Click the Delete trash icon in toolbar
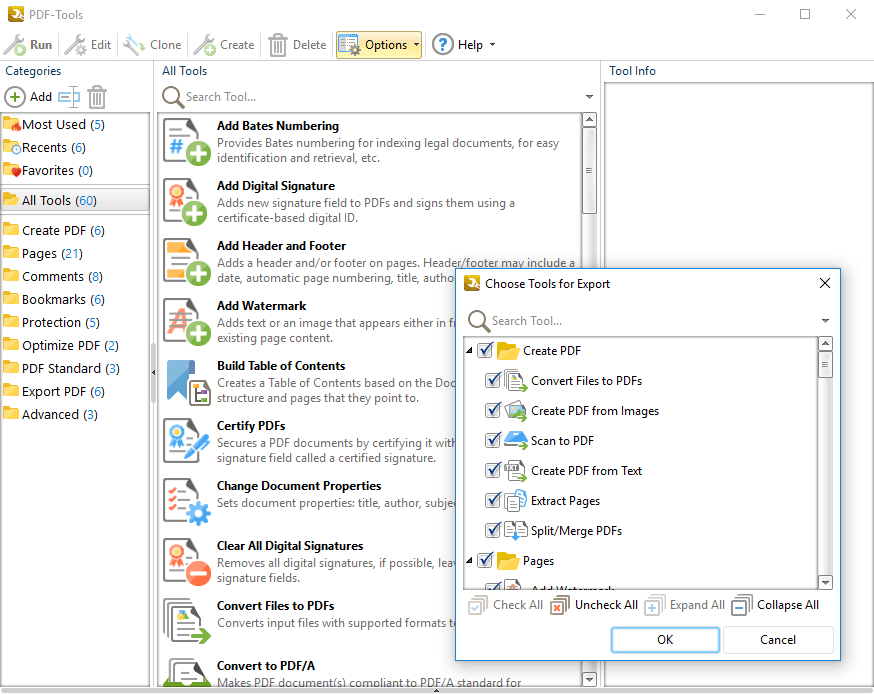Image resolution: width=874 pixels, height=694 pixels. pos(278,45)
